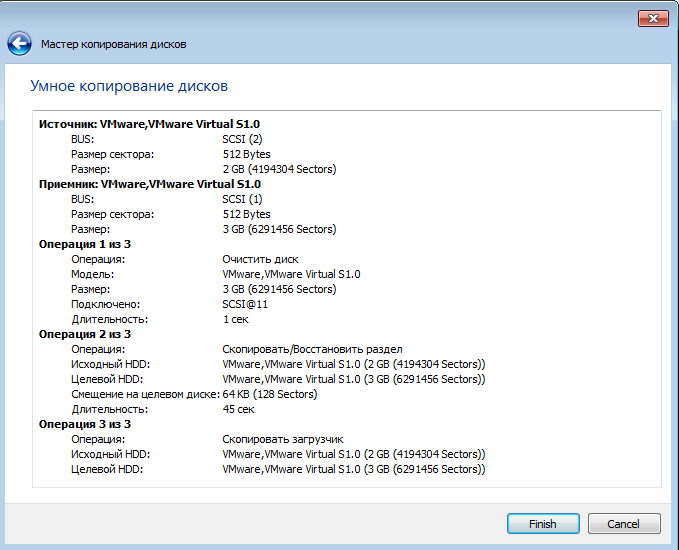
Task: Select the 'SCSI (1)' bus value
Action: [x=242, y=199]
